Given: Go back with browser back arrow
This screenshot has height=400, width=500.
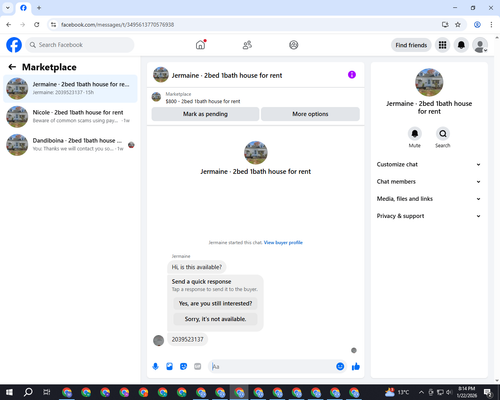Looking at the screenshot, I should coord(9,25).
